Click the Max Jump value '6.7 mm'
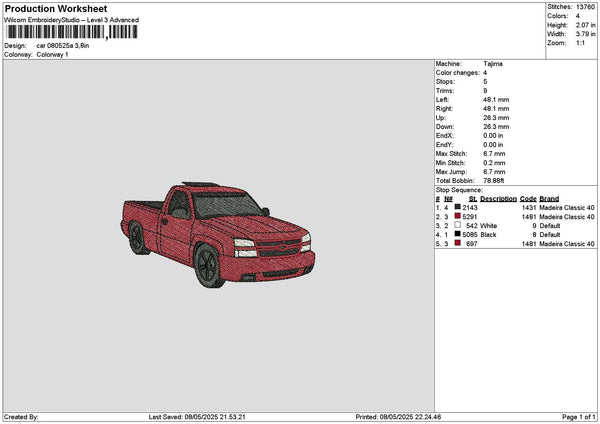 click(494, 172)
